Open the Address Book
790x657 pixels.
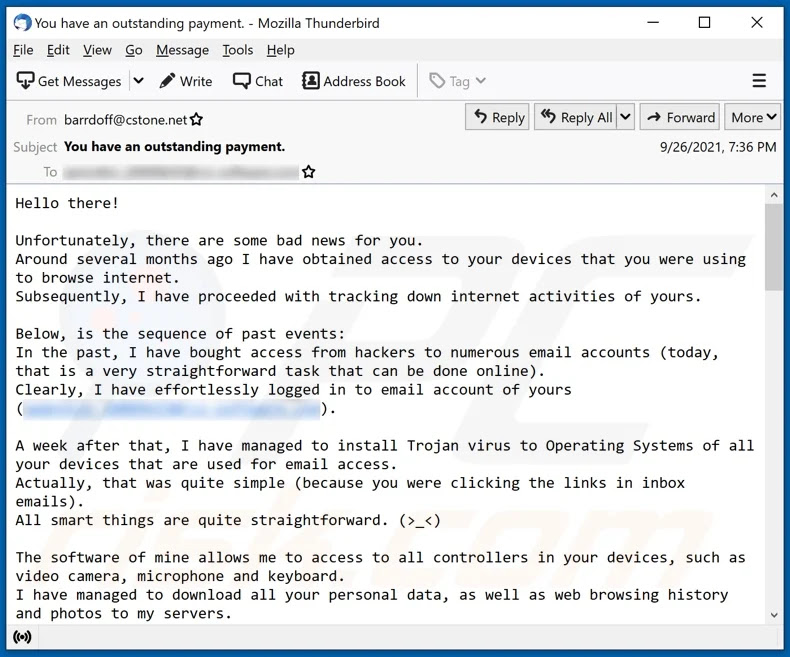pyautogui.click(x=354, y=81)
